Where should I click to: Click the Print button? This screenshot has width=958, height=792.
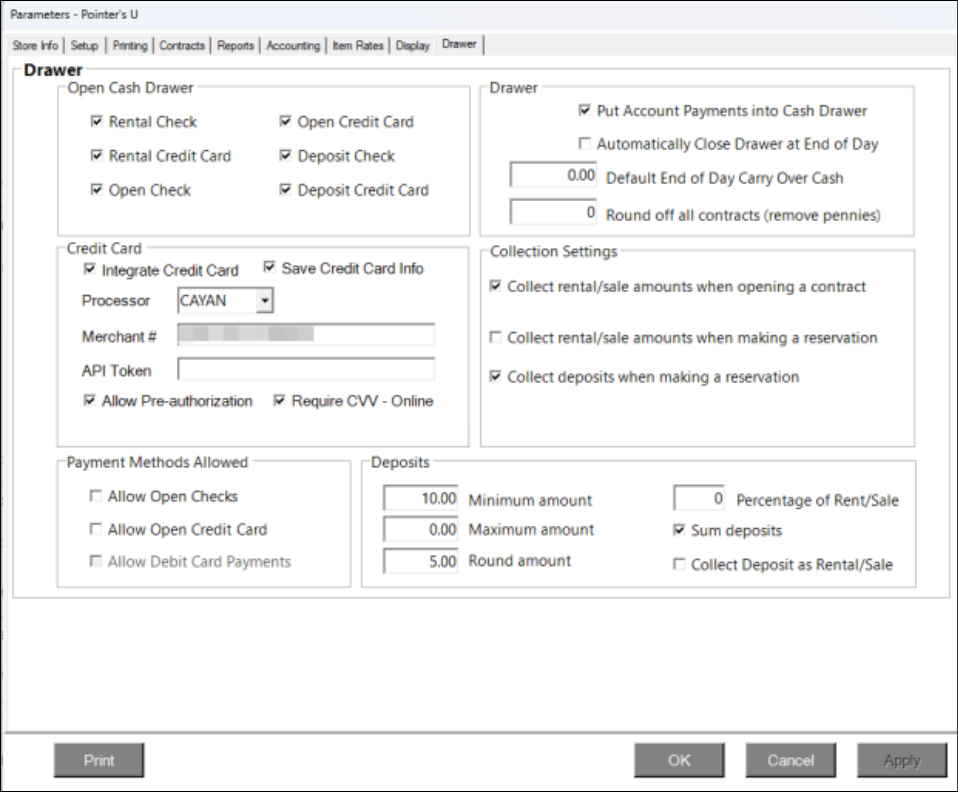pyautogui.click(x=99, y=760)
